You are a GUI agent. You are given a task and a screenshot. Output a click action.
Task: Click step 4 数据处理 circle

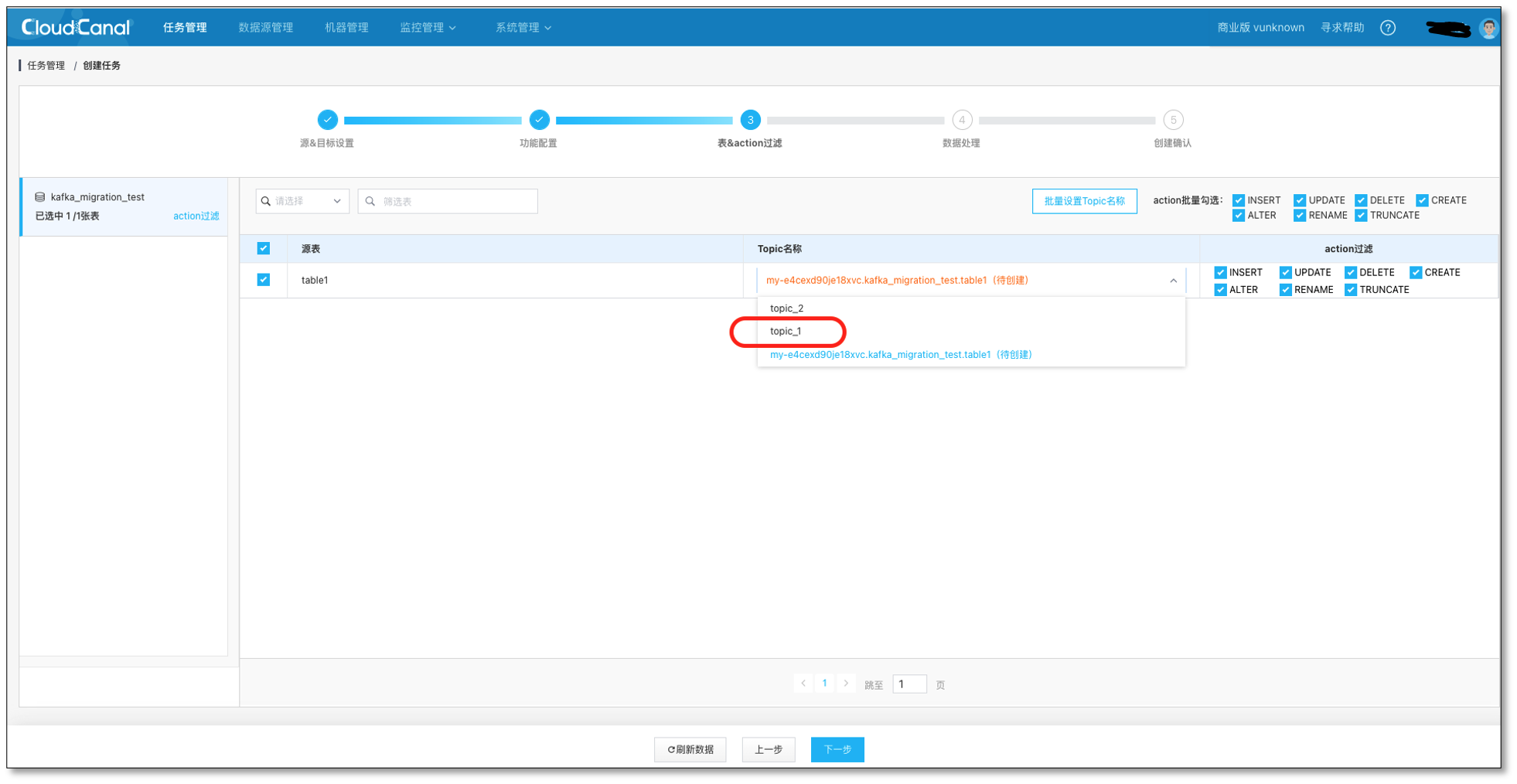click(961, 120)
